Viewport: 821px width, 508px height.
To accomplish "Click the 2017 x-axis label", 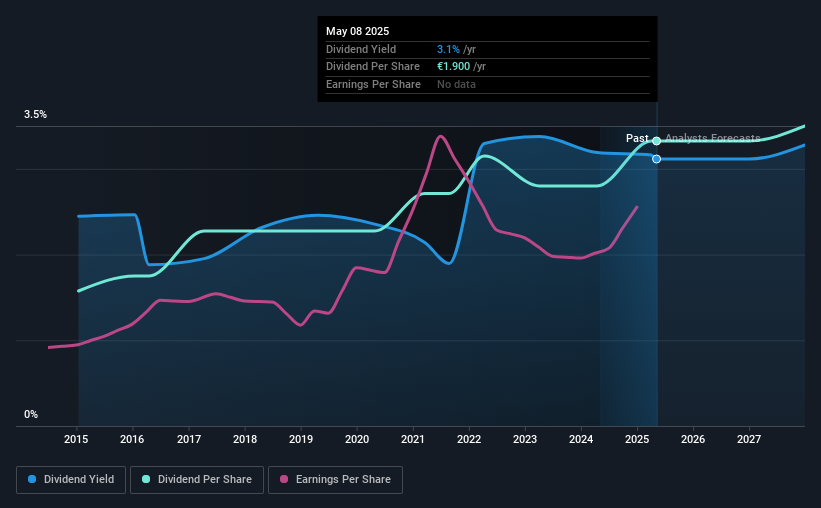I will tap(188, 439).
